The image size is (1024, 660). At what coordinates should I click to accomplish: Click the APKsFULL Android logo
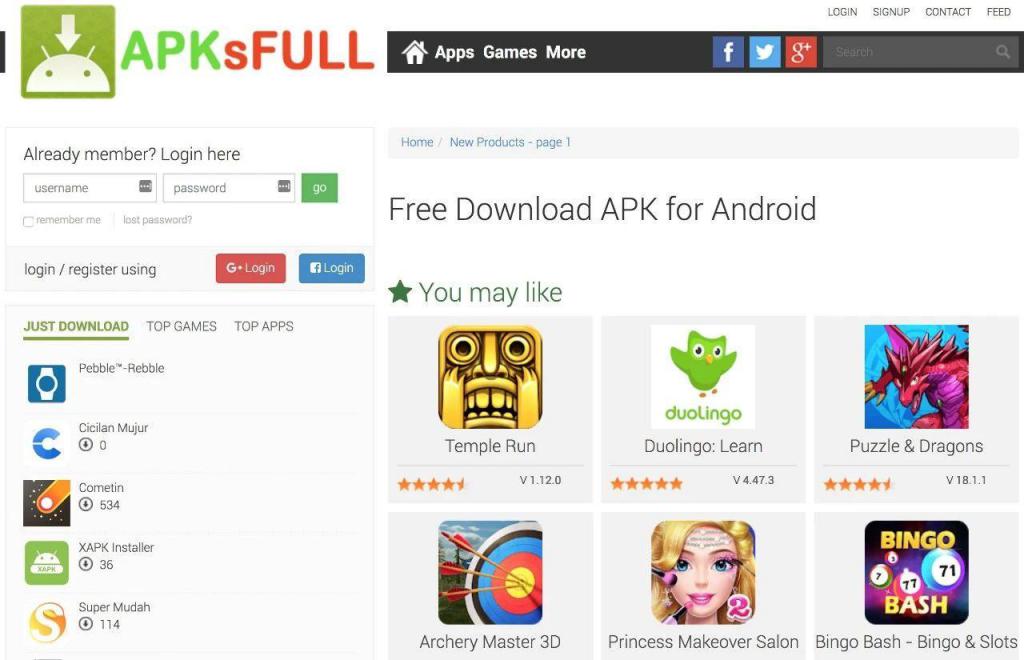pos(68,52)
